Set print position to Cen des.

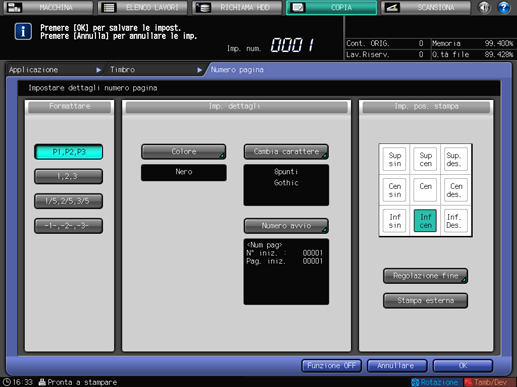click(x=456, y=190)
